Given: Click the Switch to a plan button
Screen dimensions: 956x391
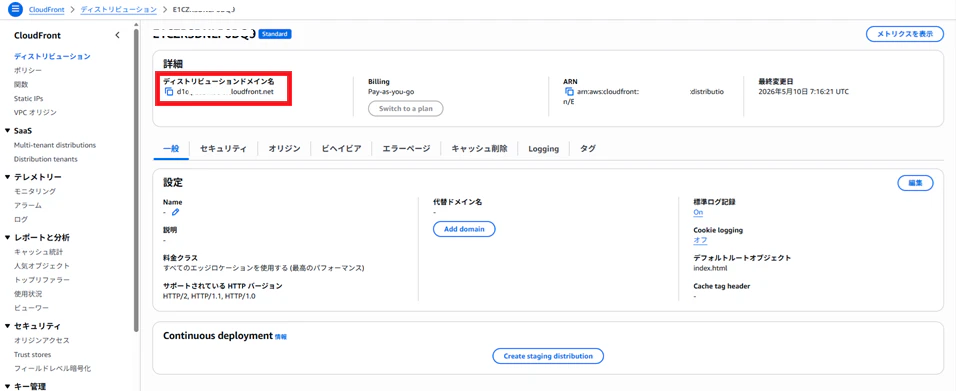Looking at the screenshot, I should [405, 109].
